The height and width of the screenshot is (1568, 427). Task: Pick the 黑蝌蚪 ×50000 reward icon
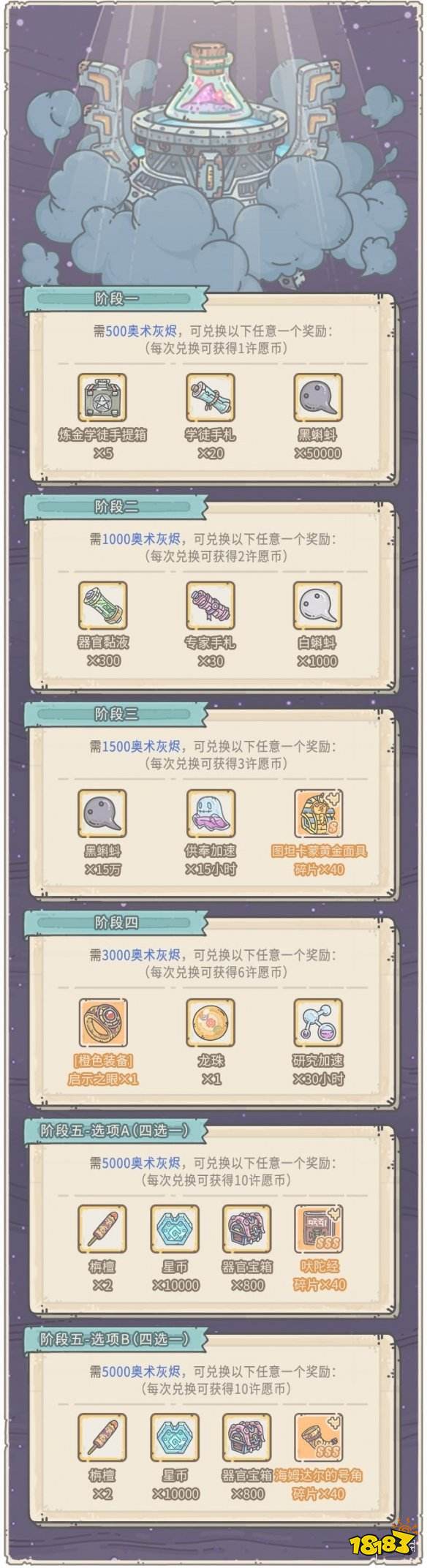click(x=318, y=398)
